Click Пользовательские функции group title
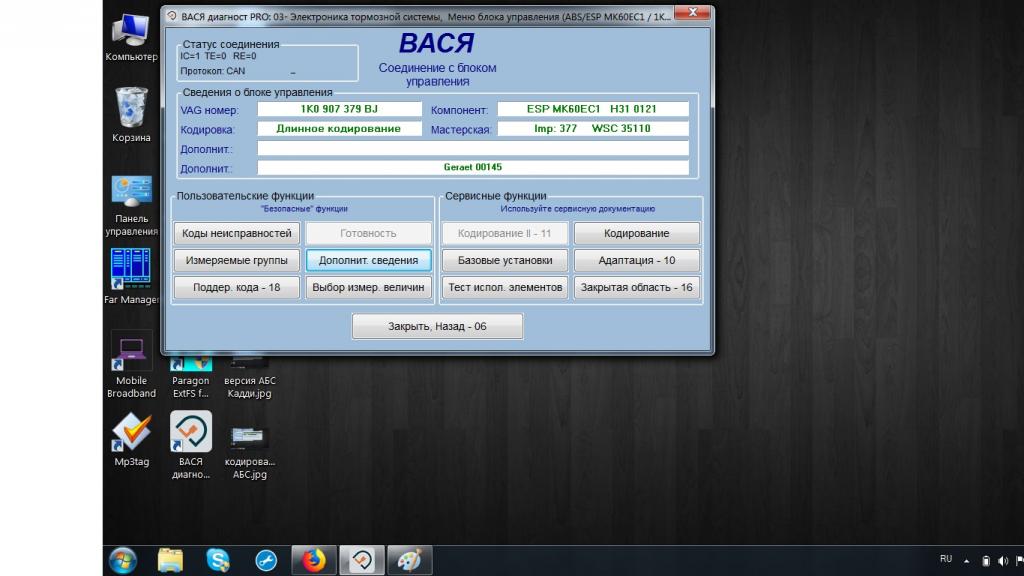The height and width of the screenshot is (576, 1024). pyautogui.click(x=245, y=196)
